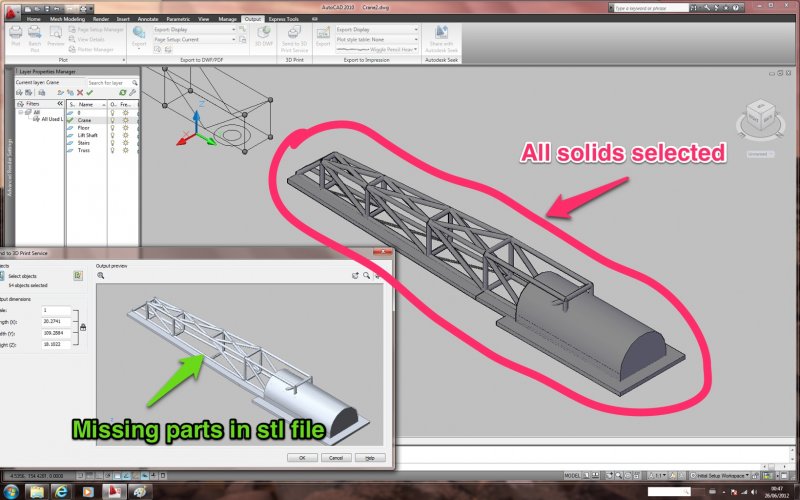Toggle On lightbulb for Crane layer

point(113,120)
